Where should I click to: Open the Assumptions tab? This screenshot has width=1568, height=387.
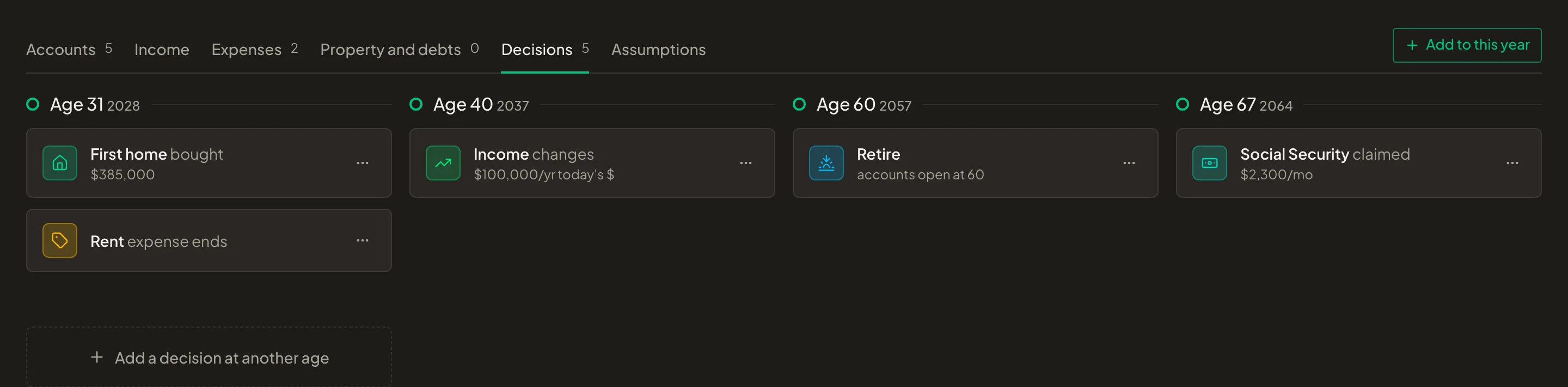658,50
